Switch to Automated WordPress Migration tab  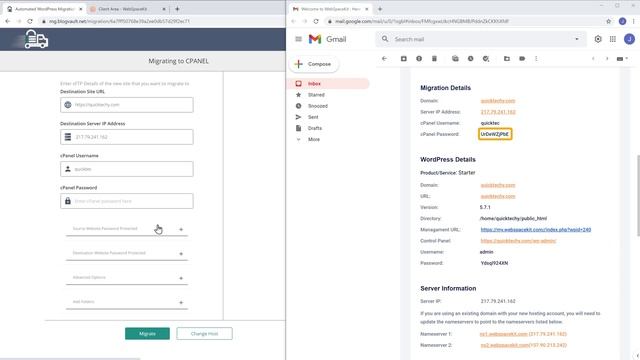click(x=43, y=9)
